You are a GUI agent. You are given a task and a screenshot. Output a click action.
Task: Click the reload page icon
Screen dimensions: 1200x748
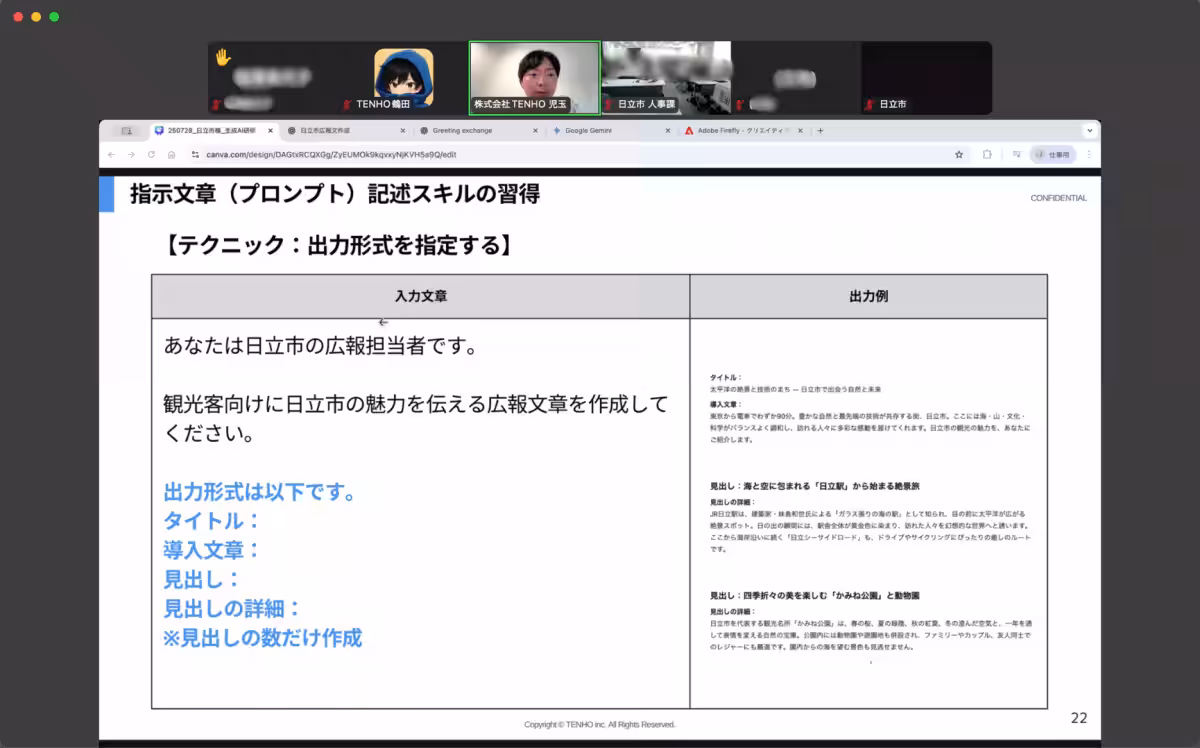(x=152, y=156)
